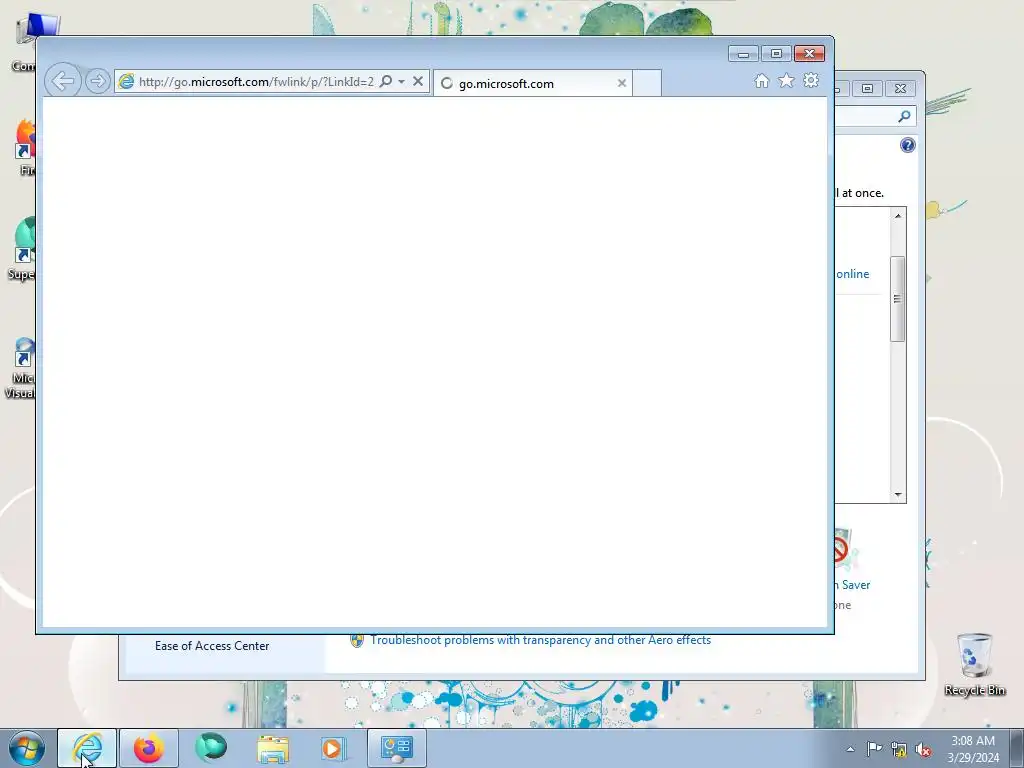This screenshot has width=1024, height=768.
Task: Open Windows Media Player from taskbar
Action: (334, 748)
